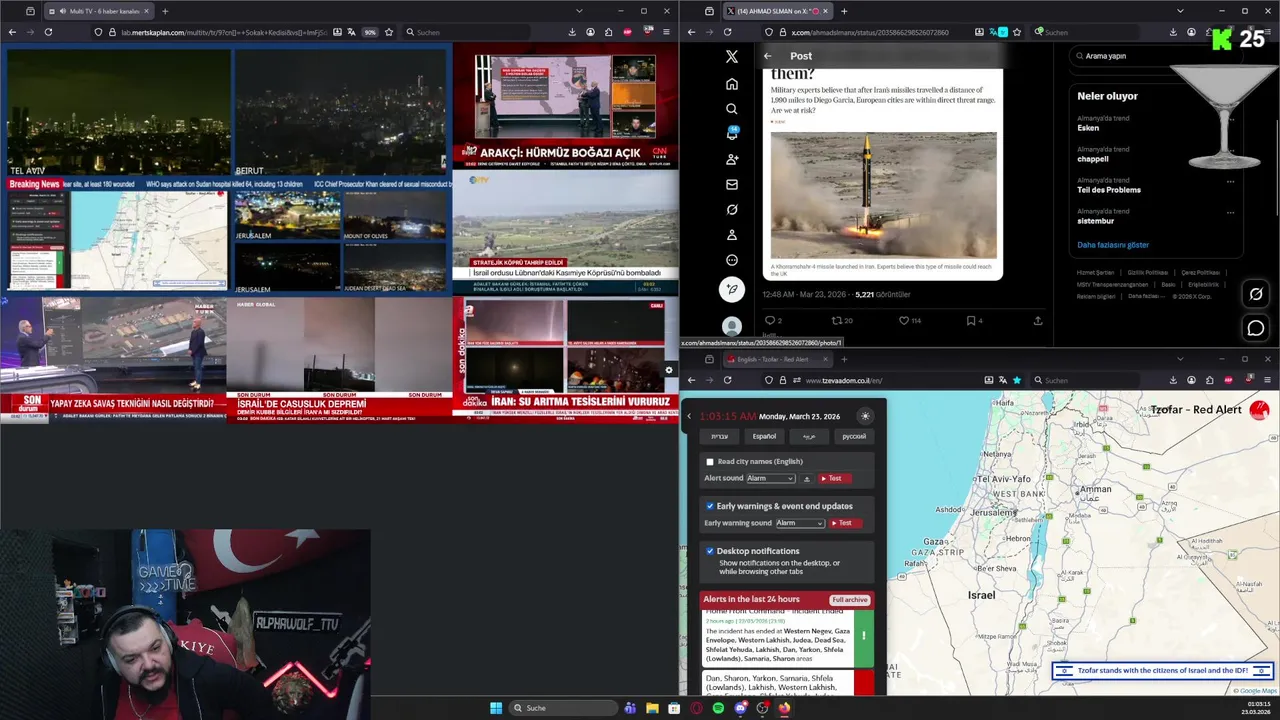Bookmark the post with 4 bookmarks
This screenshot has width=1280, height=720.
pyautogui.click(x=974, y=320)
